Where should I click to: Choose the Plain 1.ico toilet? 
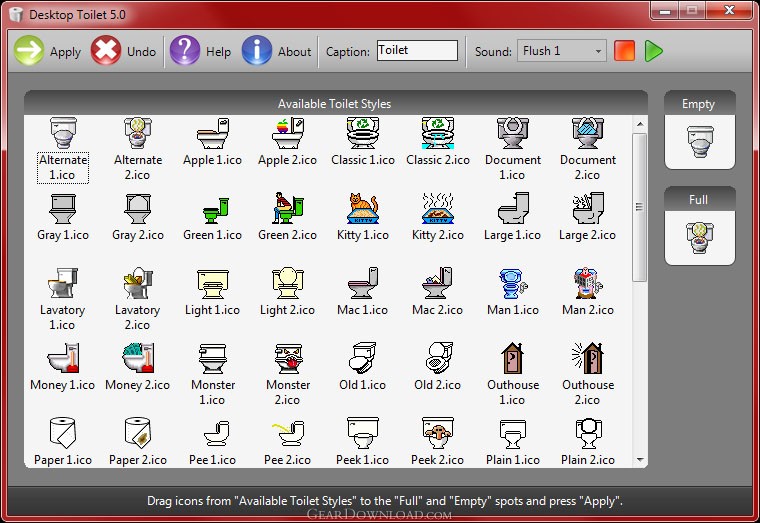pyautogui.click(x=513, y=434)
